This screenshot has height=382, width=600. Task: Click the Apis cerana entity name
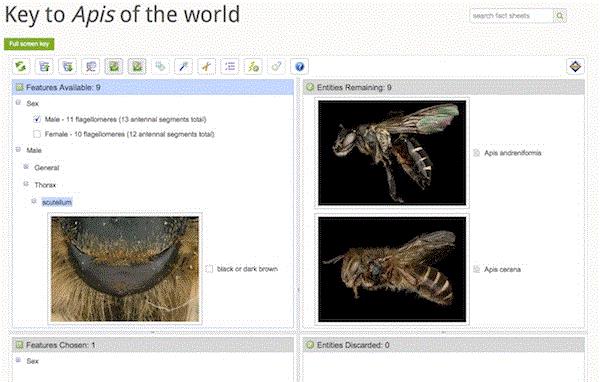502,269
